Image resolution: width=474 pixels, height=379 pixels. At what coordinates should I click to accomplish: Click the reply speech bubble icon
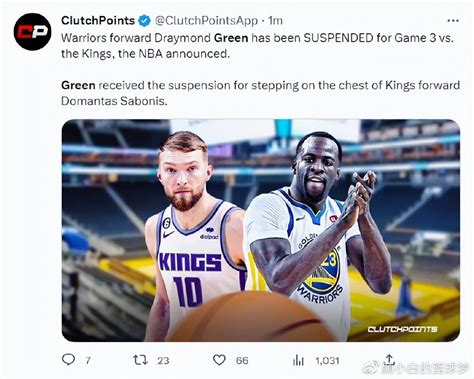68,359
